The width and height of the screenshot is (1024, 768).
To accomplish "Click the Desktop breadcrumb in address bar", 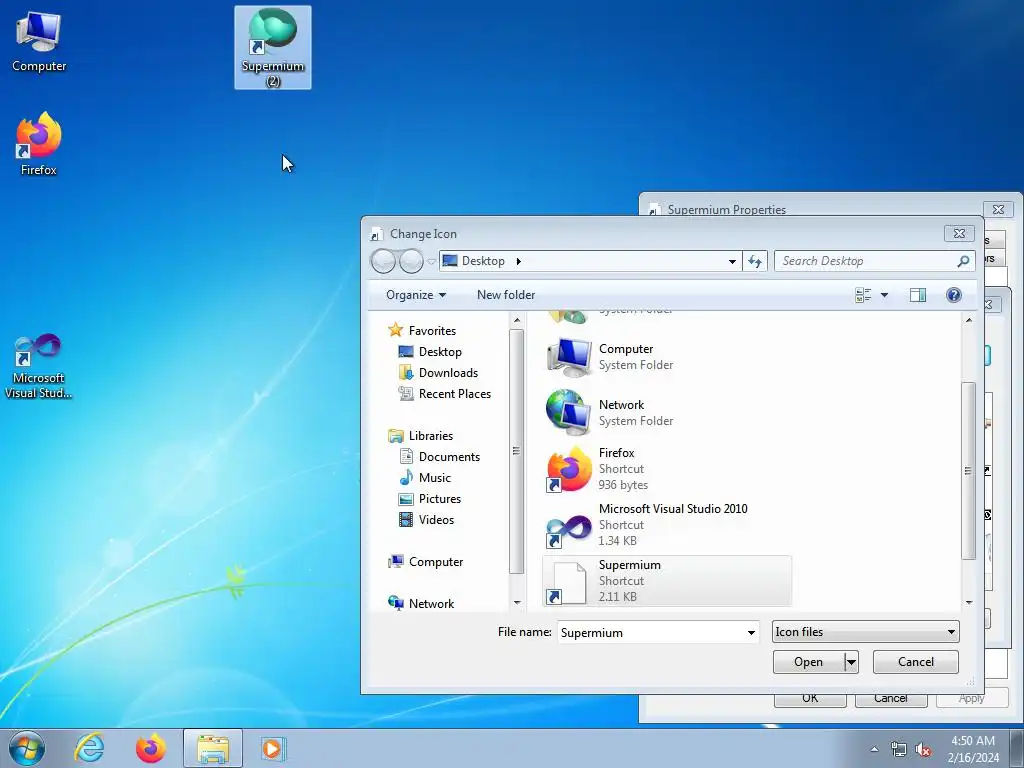I will (x=483, y=261).
